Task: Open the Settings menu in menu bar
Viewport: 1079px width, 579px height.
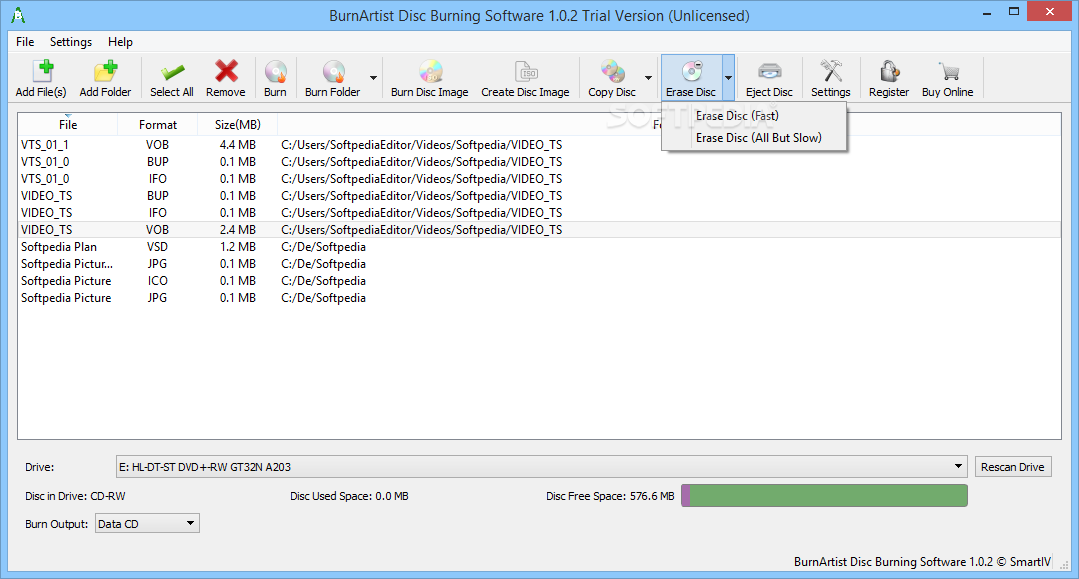Action: pyautogui.click(x=71, y=42)
